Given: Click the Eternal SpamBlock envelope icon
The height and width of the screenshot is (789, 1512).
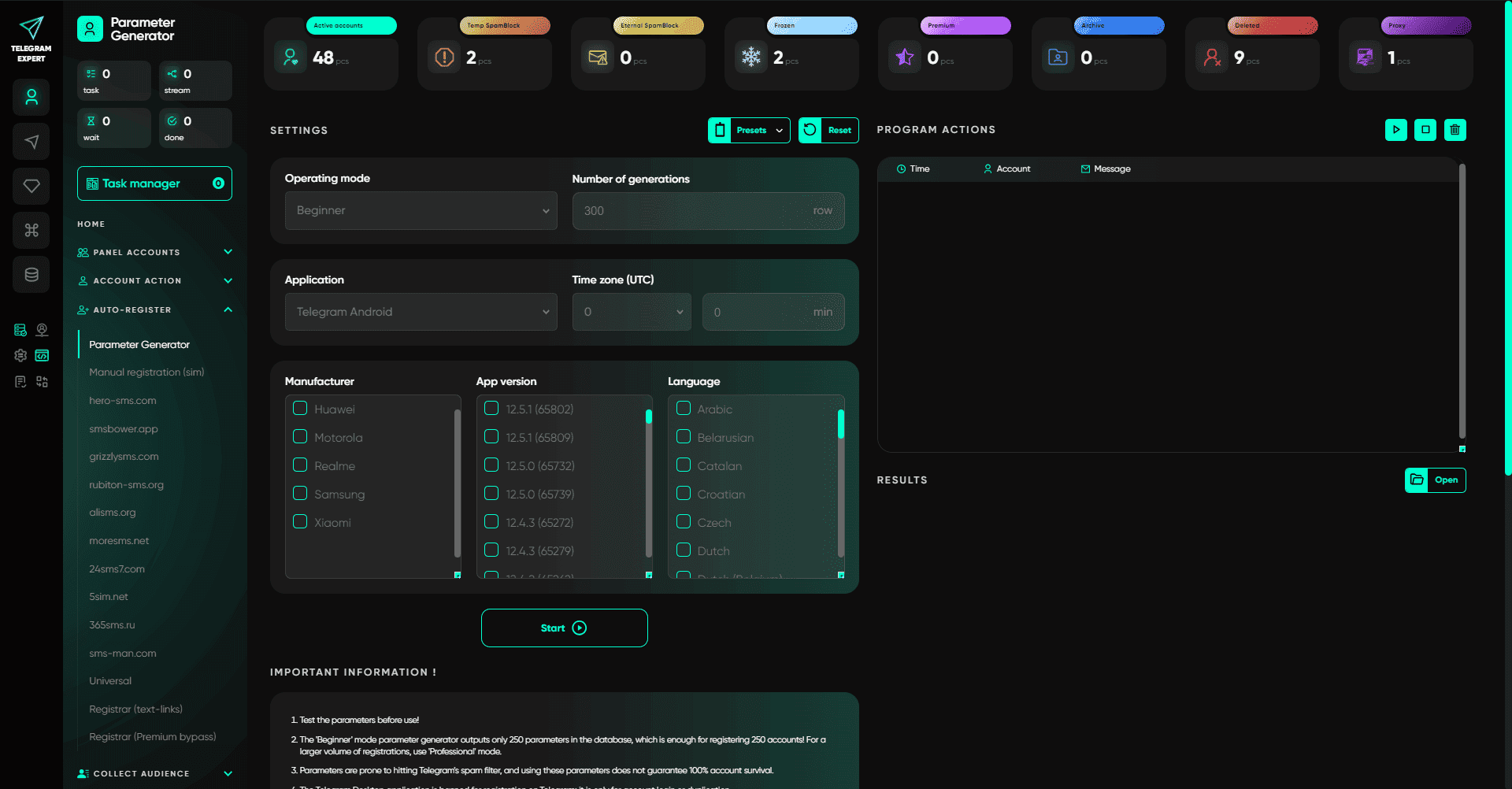Looking at the screenshot, I should click(598, 57).
